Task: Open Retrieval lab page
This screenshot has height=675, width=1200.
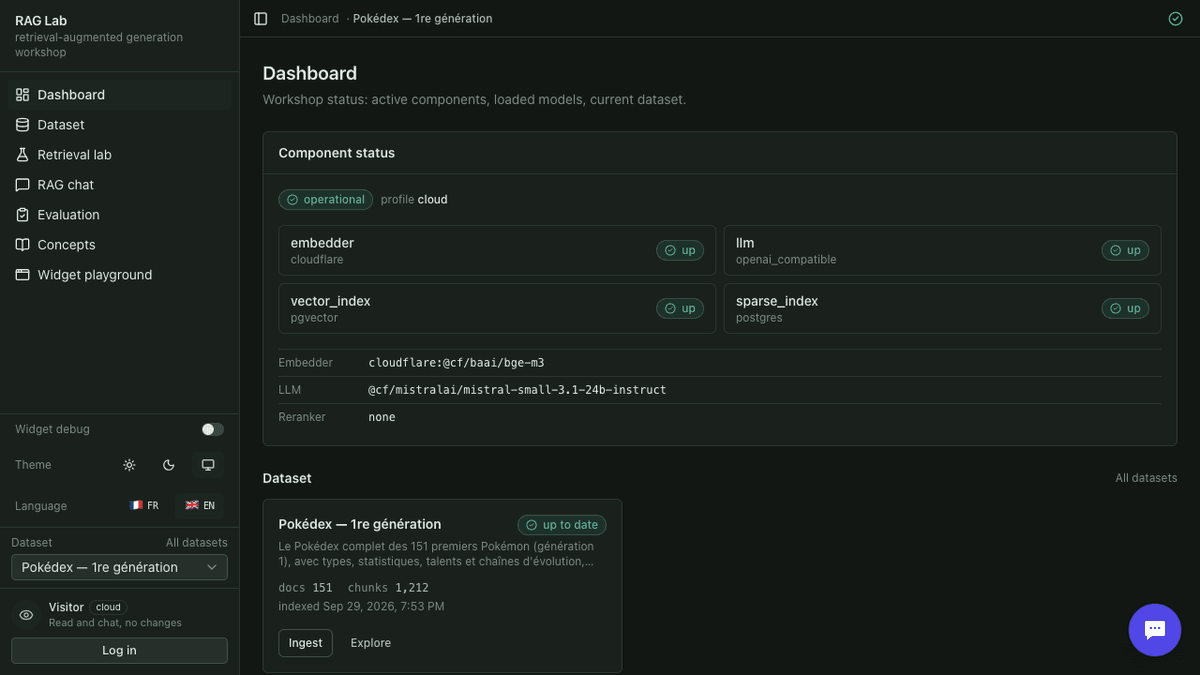Action: 119,155
